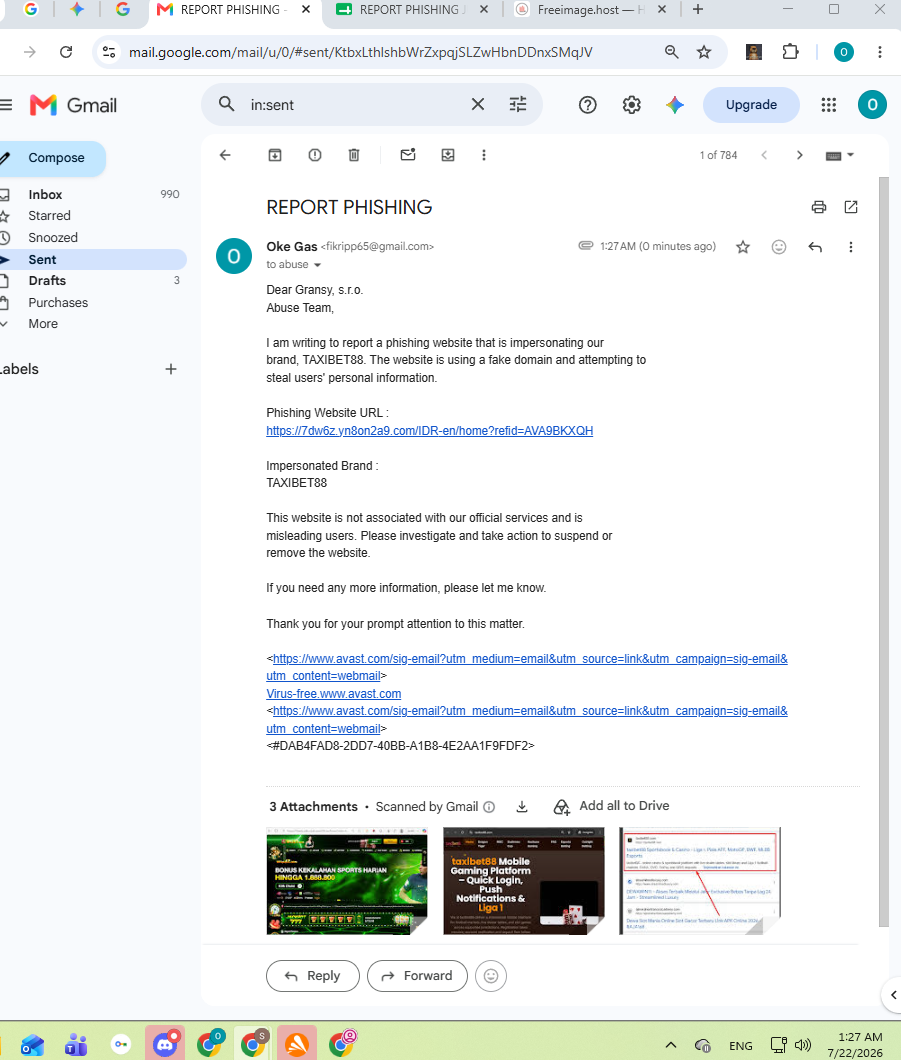
Task: Select the Sent folder
Action: point(91,260)
